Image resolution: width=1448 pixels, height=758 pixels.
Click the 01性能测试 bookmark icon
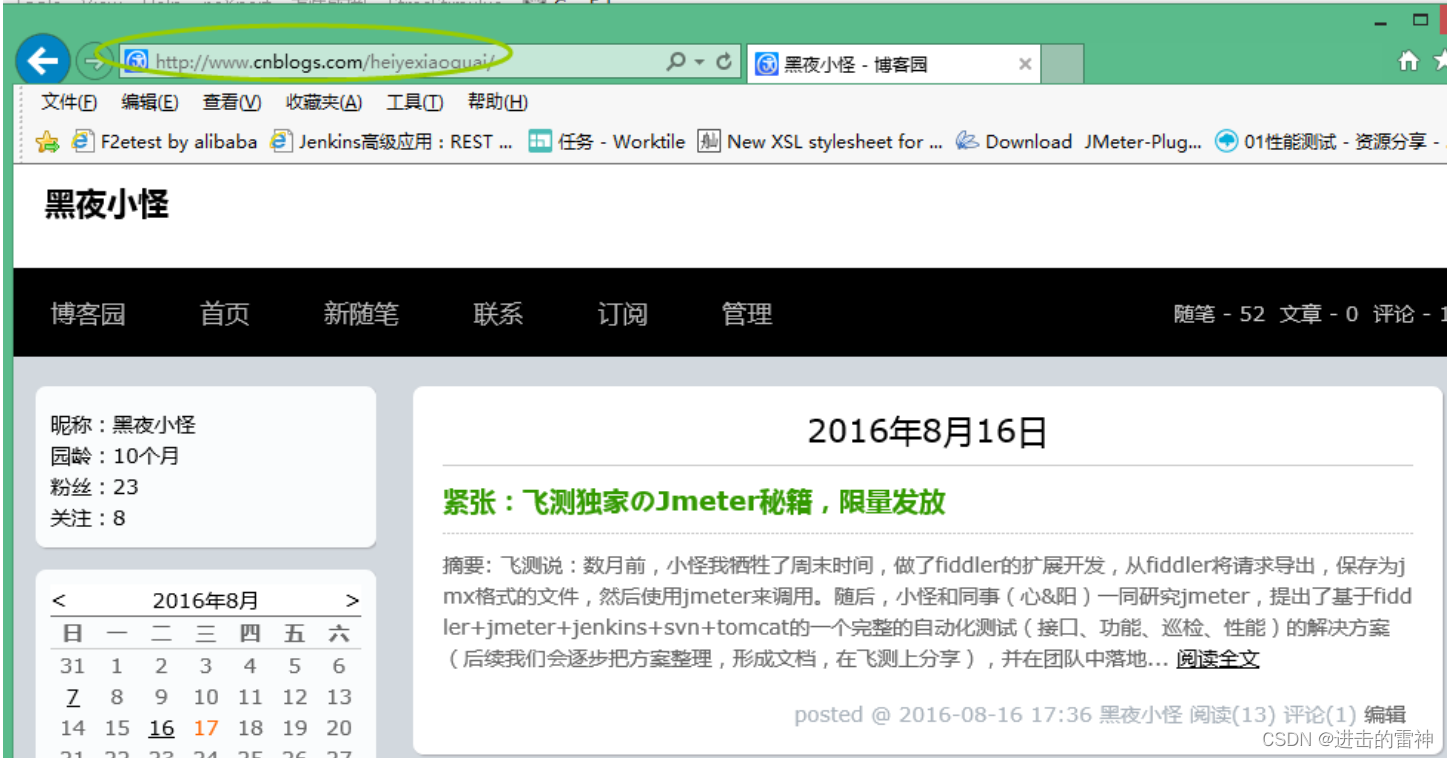[x=1226, y=142]
